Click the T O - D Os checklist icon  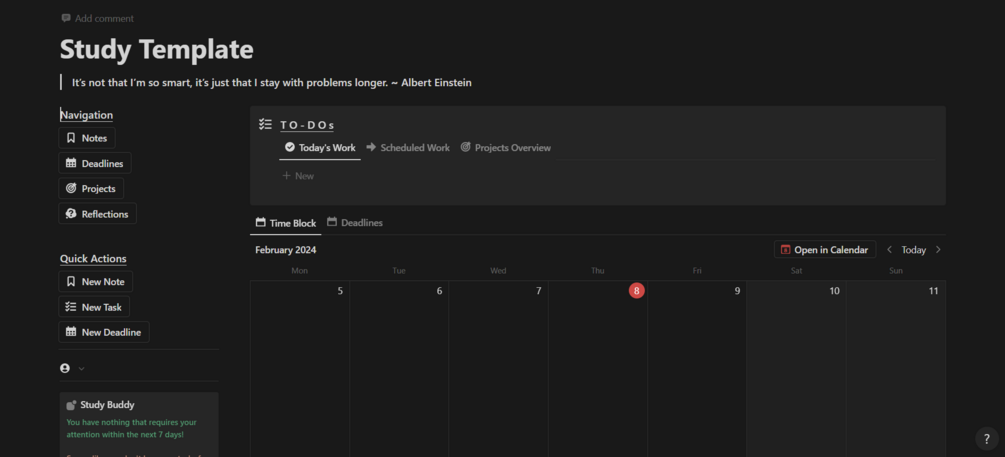click(x=265, y=124)
